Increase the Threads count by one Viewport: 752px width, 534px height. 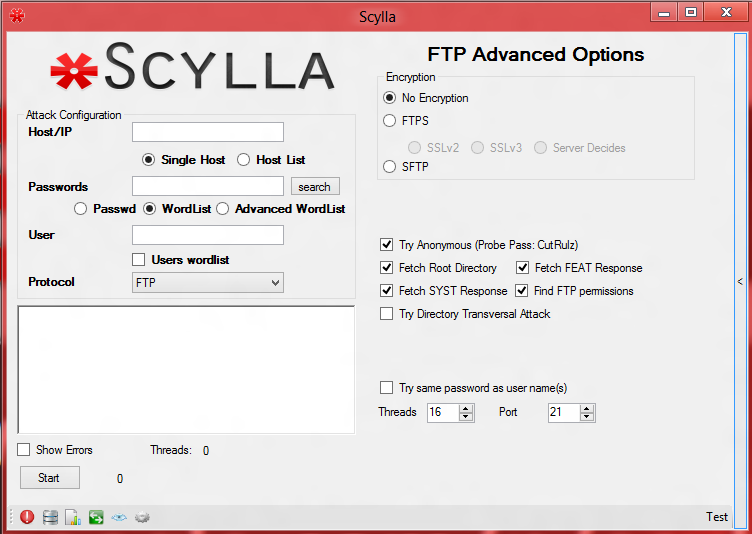466,408
